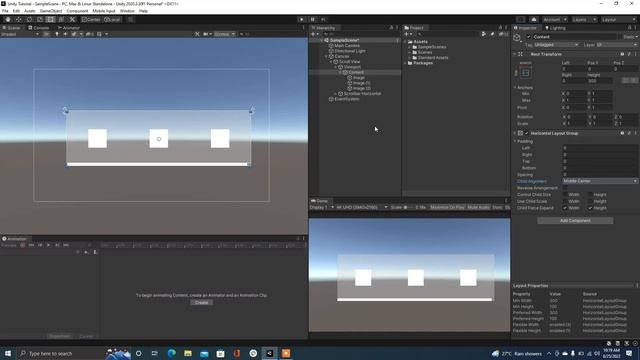The image size is (640, 360).
Task: Open the SampleScenes folder in Project
Action: [431, 47]
